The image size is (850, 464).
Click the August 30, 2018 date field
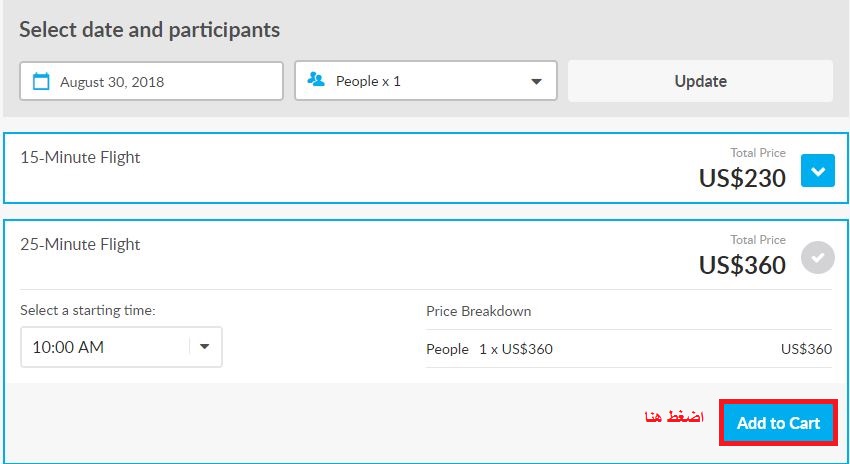point(151,81)
